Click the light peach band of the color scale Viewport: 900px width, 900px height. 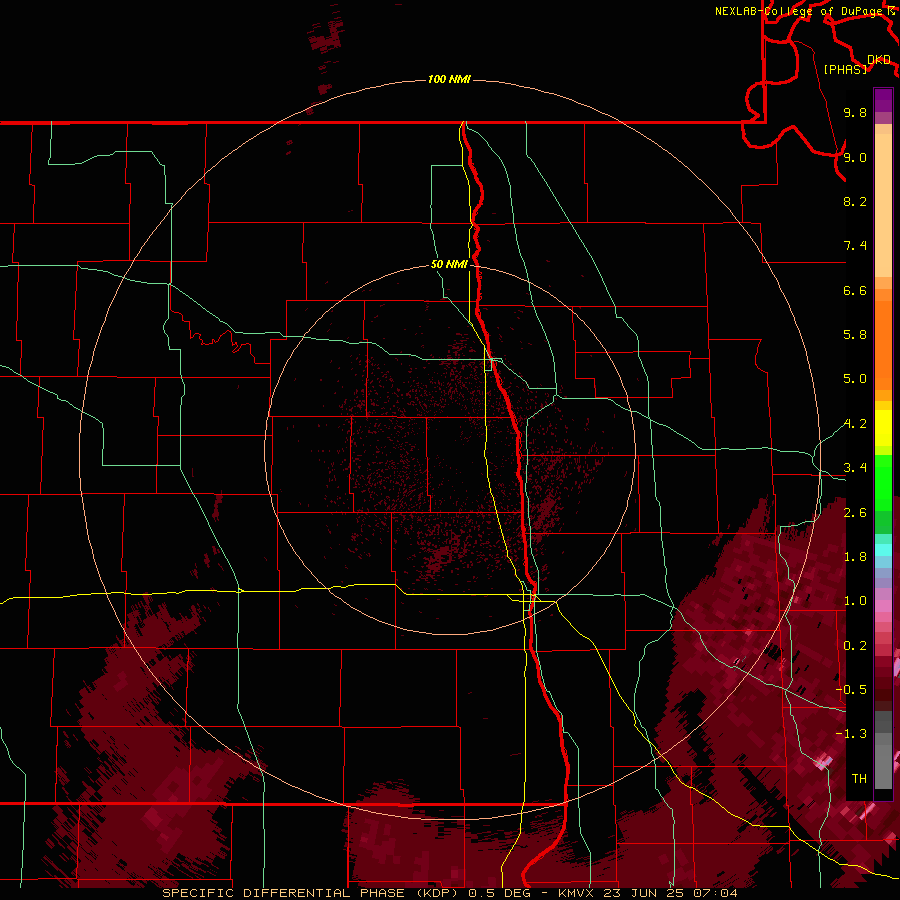[883, 207]
